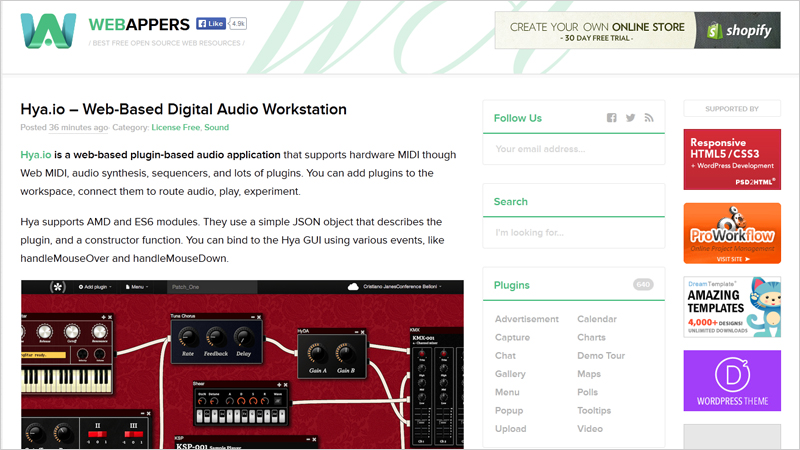Click the Hya.io workstation screenshot image
This screenshot has height=450, width=800.
242,364
